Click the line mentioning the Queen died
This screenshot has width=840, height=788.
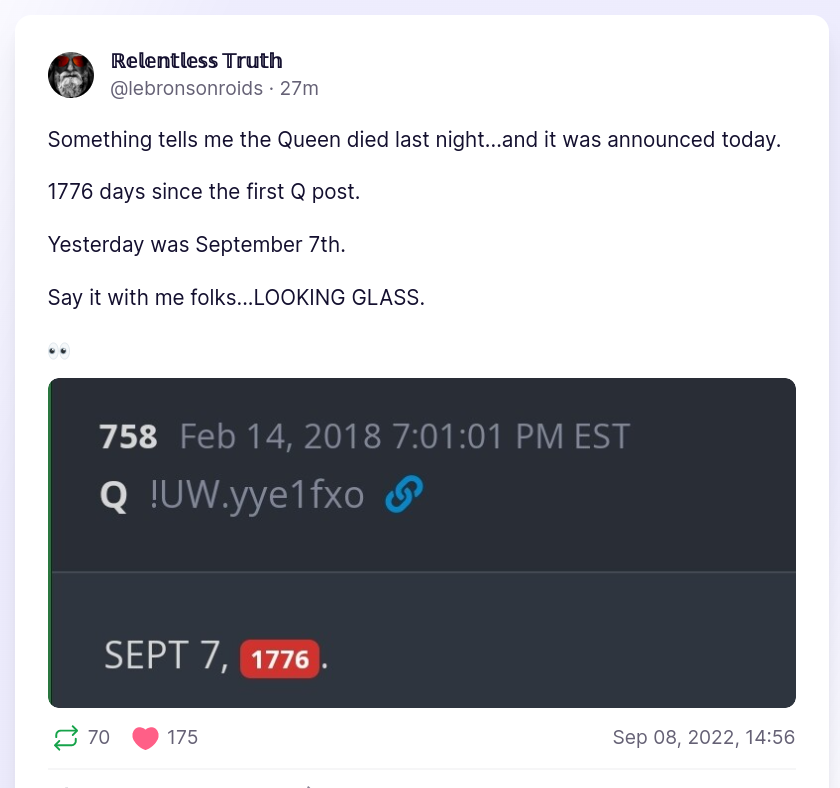413,140
